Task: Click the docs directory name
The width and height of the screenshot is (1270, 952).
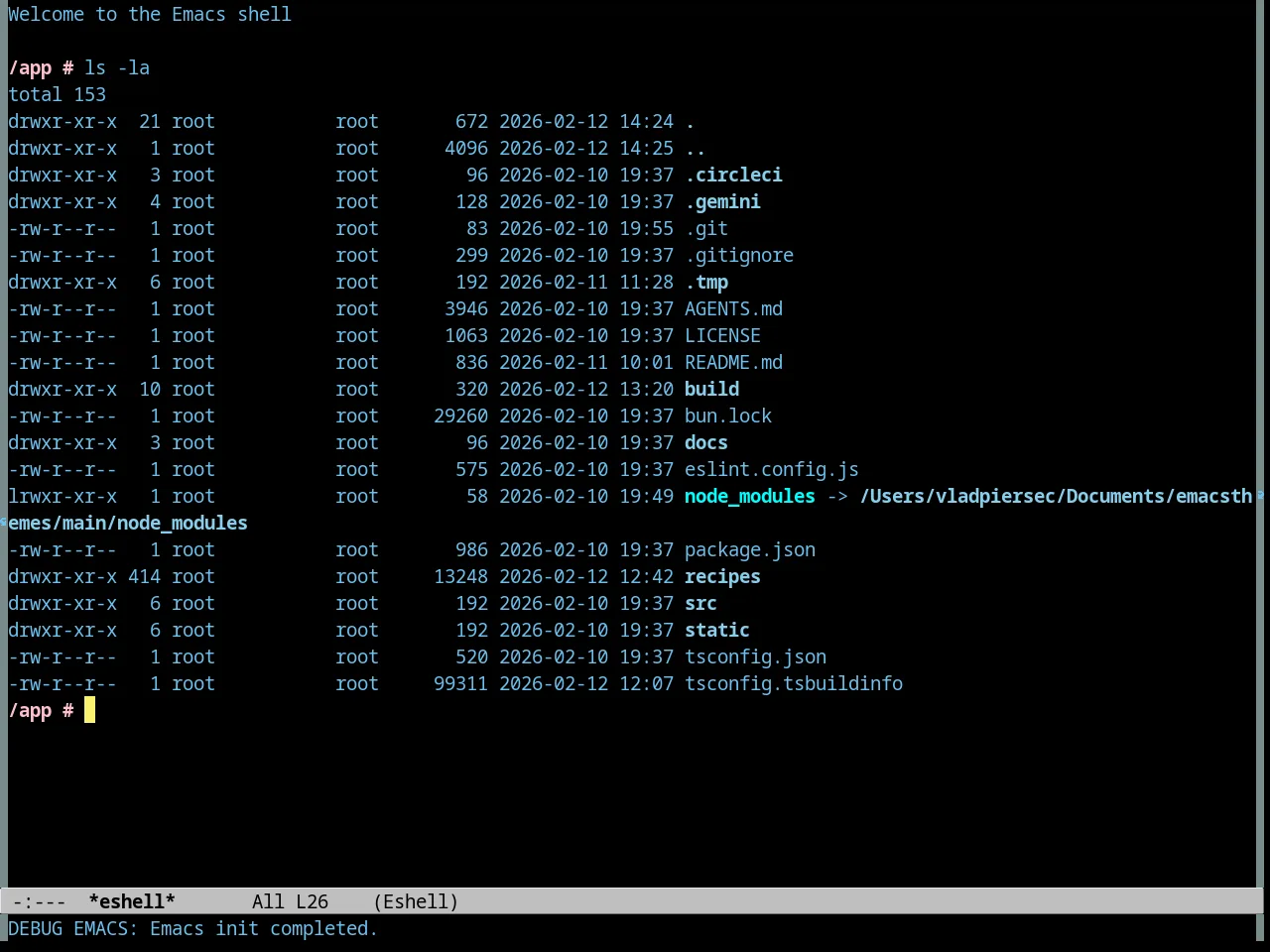Action: point(706,442)
